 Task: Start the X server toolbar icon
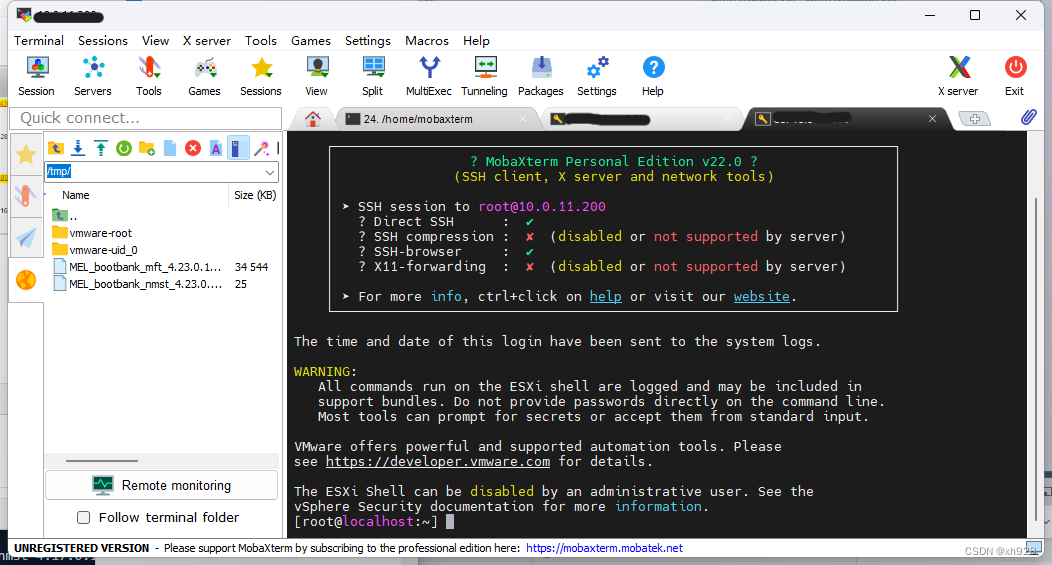(x=958, y=76)
